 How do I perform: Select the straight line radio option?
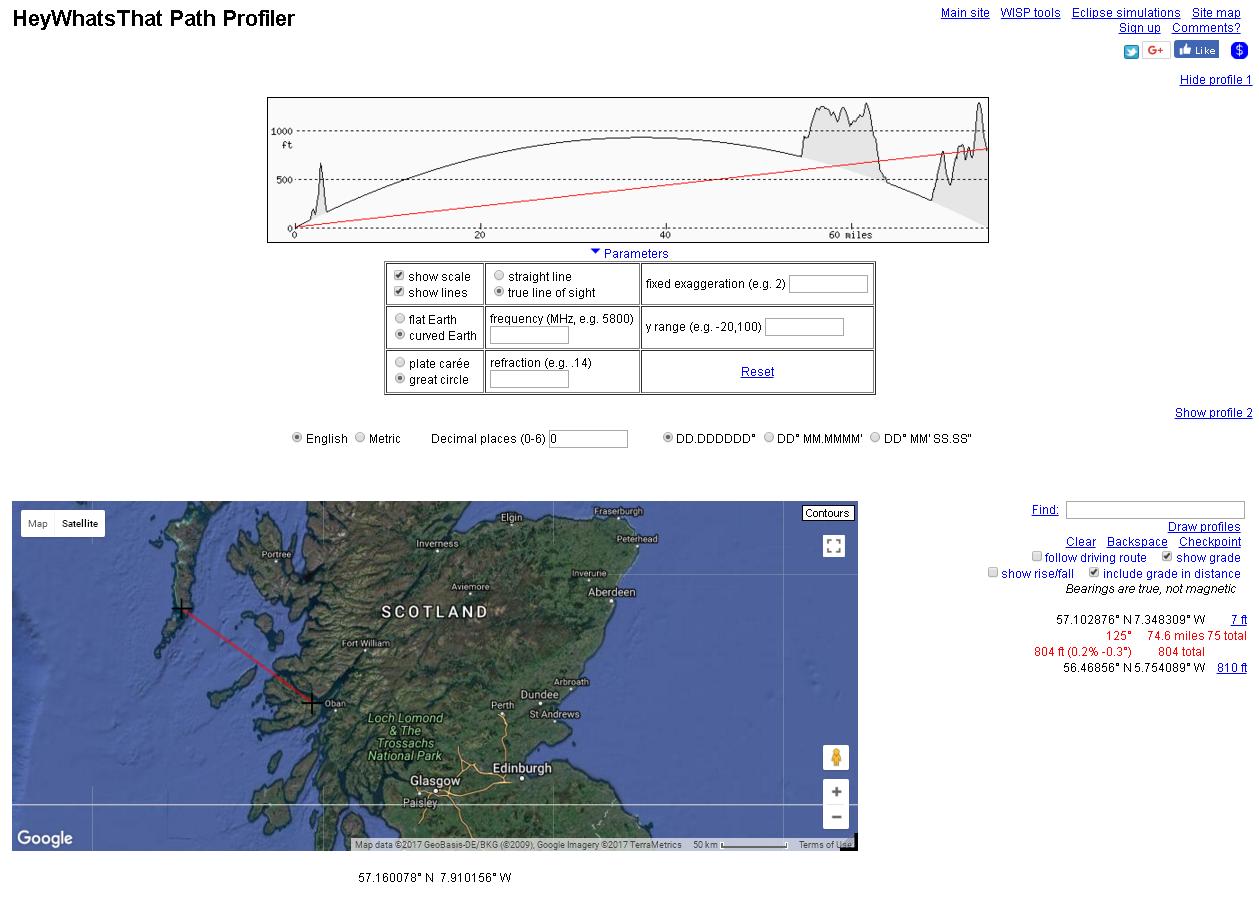(x=499, y=276)
